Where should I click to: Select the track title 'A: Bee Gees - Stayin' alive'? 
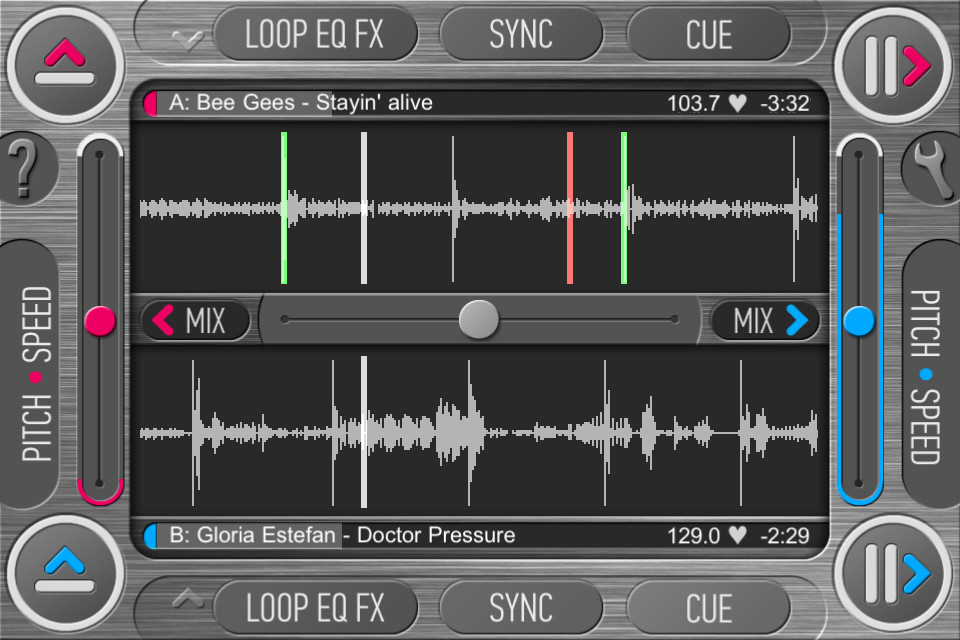301,102
